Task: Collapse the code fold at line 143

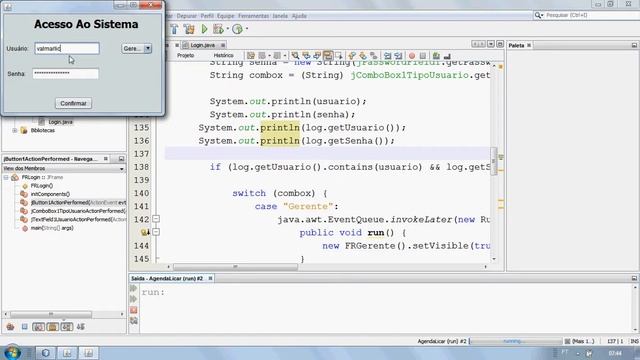Action: [x=156, y=232]
